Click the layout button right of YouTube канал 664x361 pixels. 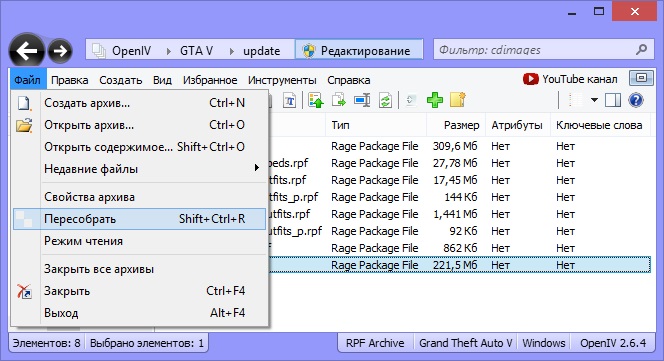click(x=641, y=78)
